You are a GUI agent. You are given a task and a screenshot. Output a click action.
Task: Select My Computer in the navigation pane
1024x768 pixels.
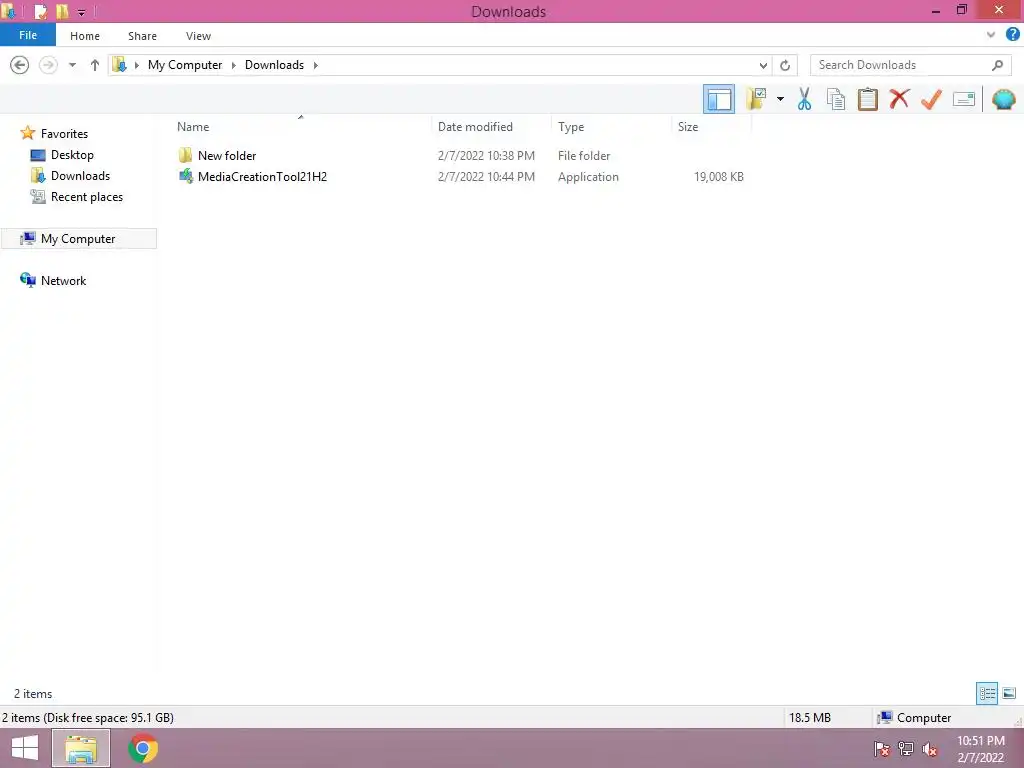(78, 238)
